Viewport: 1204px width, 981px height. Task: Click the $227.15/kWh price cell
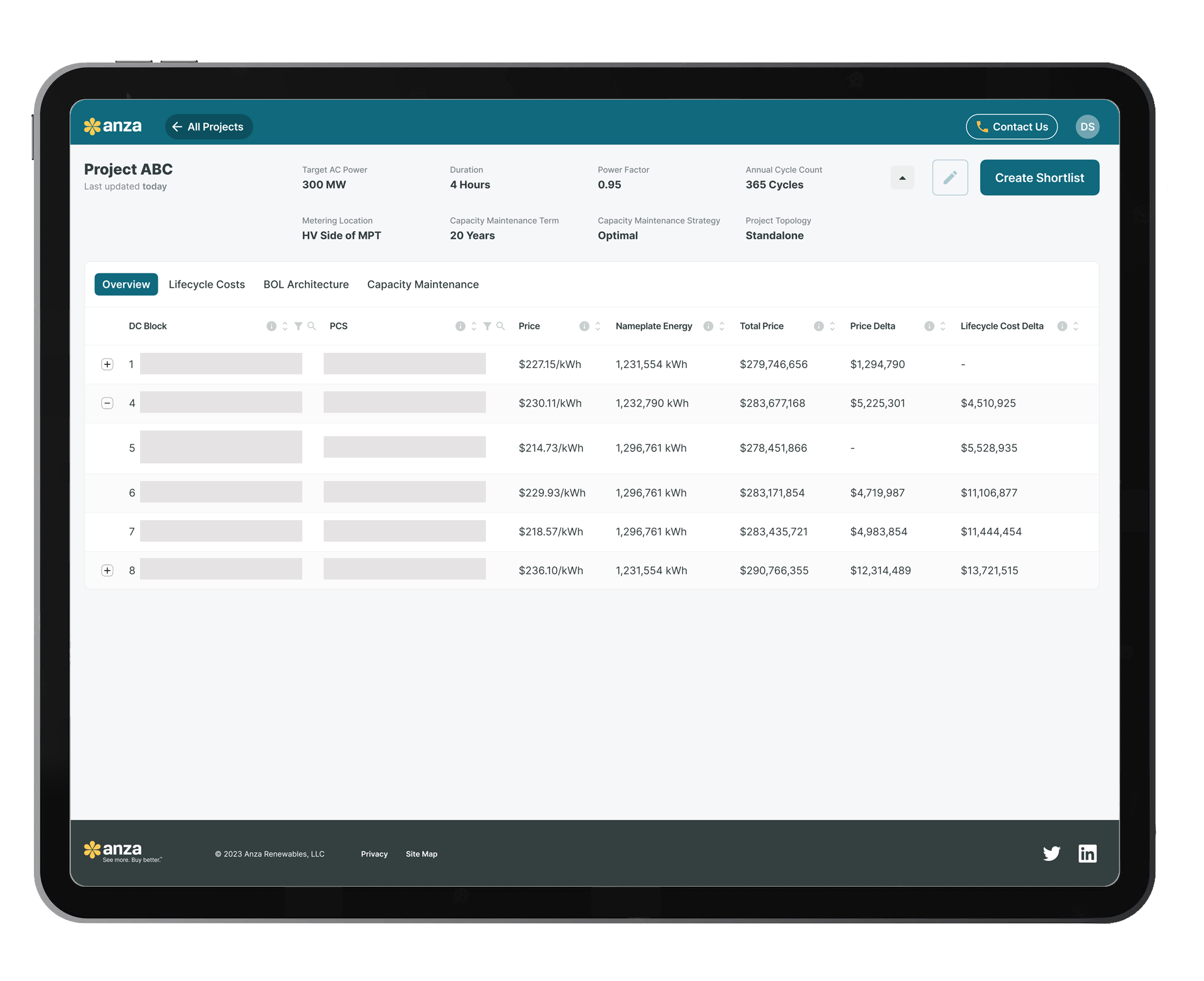tap(550, 364)
